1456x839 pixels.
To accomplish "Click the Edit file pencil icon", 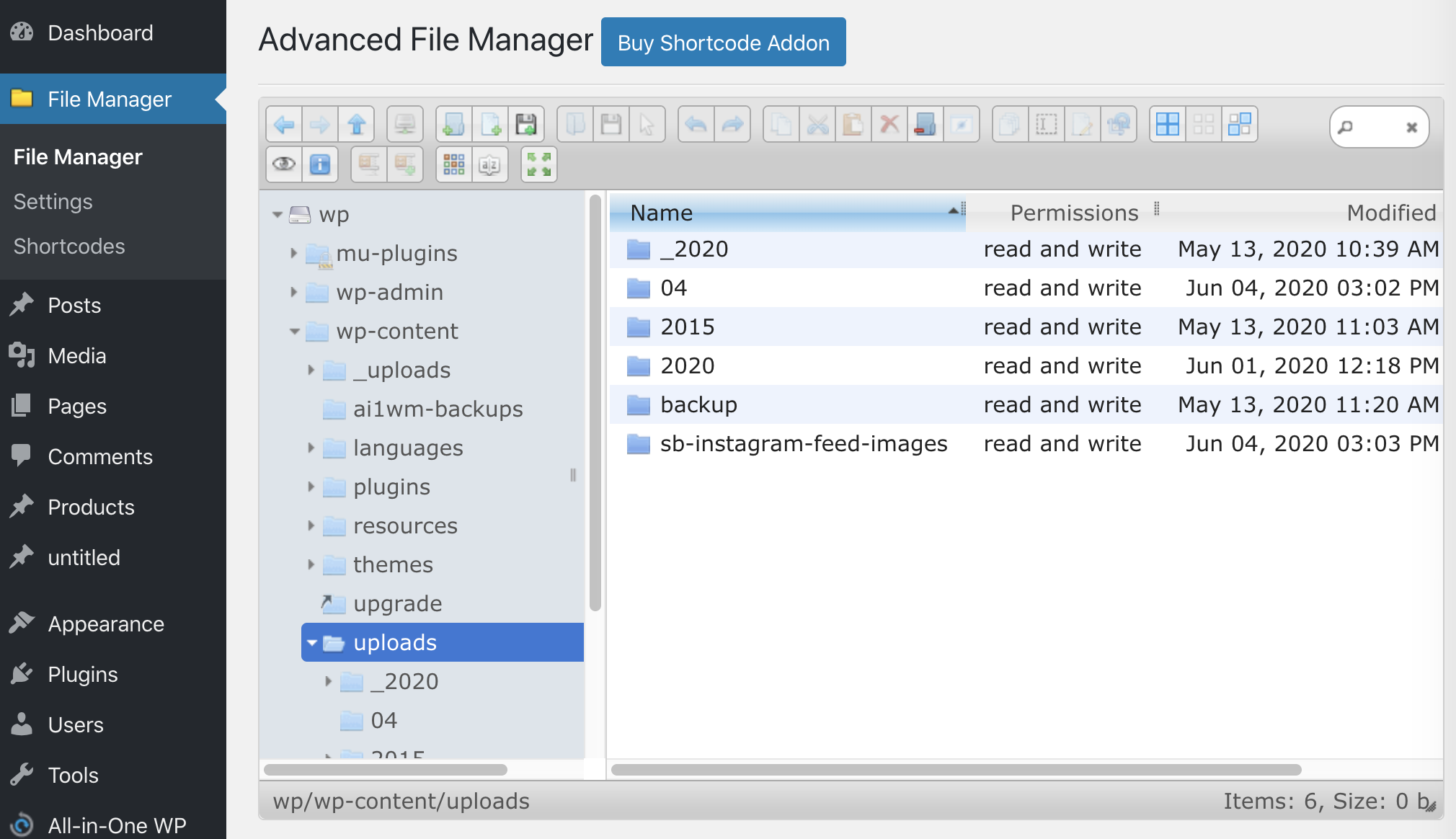I will tap(1083, 125).
